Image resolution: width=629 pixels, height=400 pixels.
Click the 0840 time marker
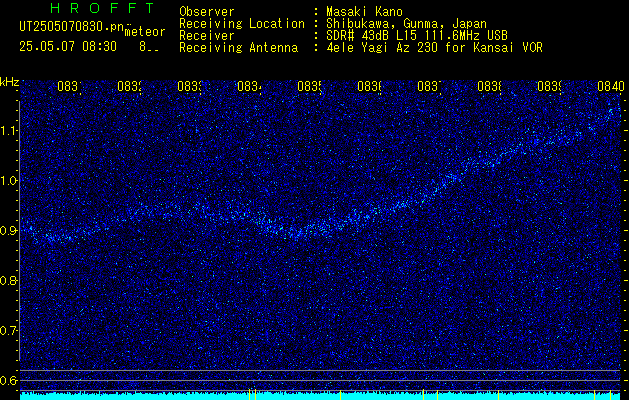tap(611, 86)
